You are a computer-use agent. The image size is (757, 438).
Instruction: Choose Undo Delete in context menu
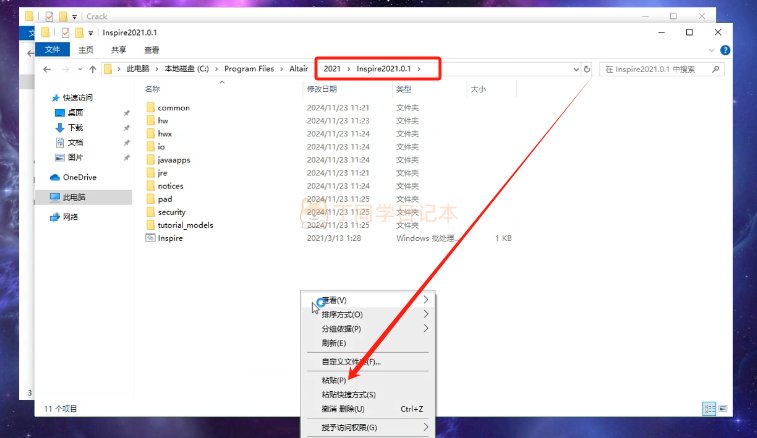point(368,409)
